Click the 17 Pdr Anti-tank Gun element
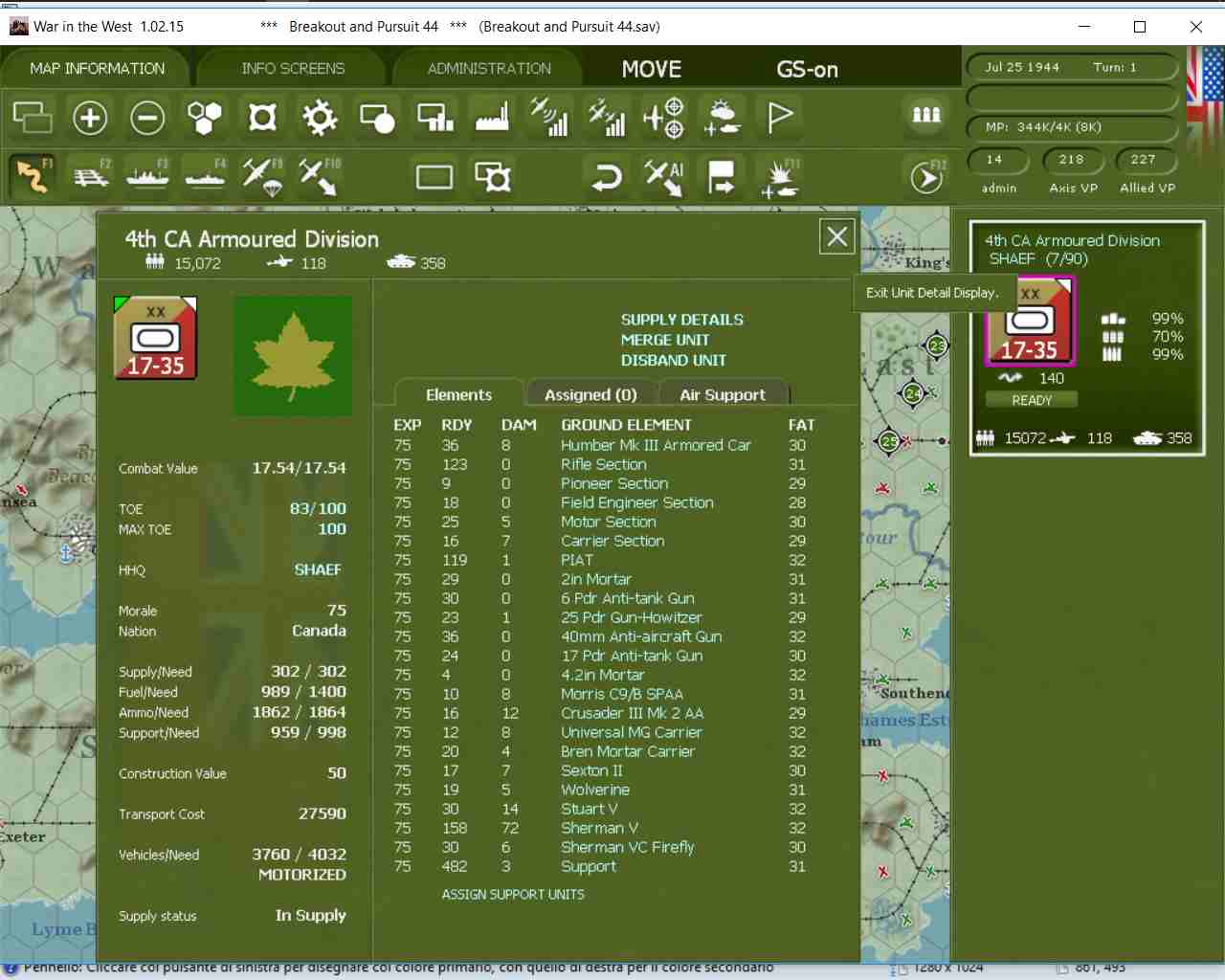Screen dimensions: 1225x980 pyautogui.click(x=632, y=656)
